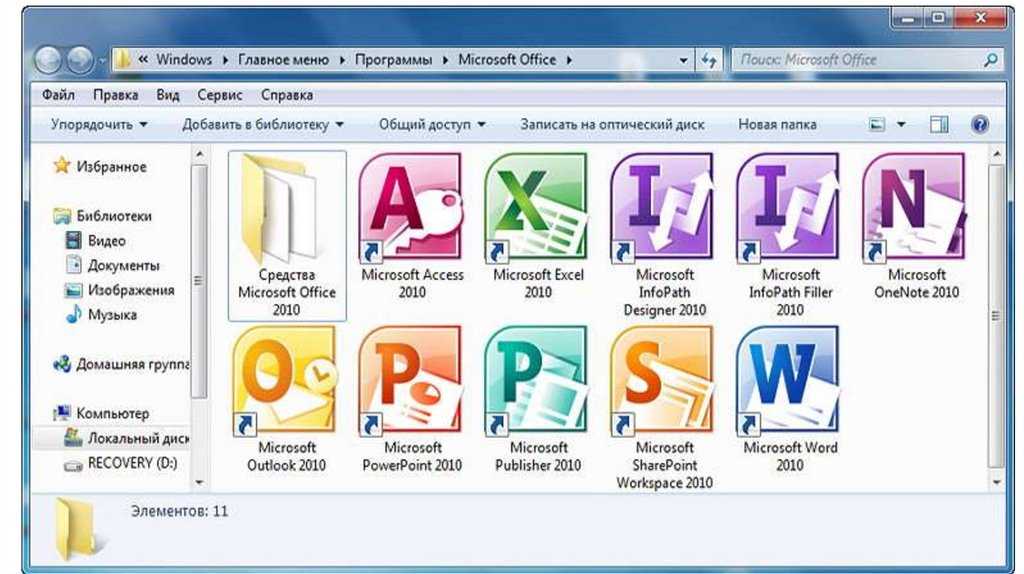Click the Microsoft Word 2010 shortcut icon
1024x574 pixels.
click(790, 381)
